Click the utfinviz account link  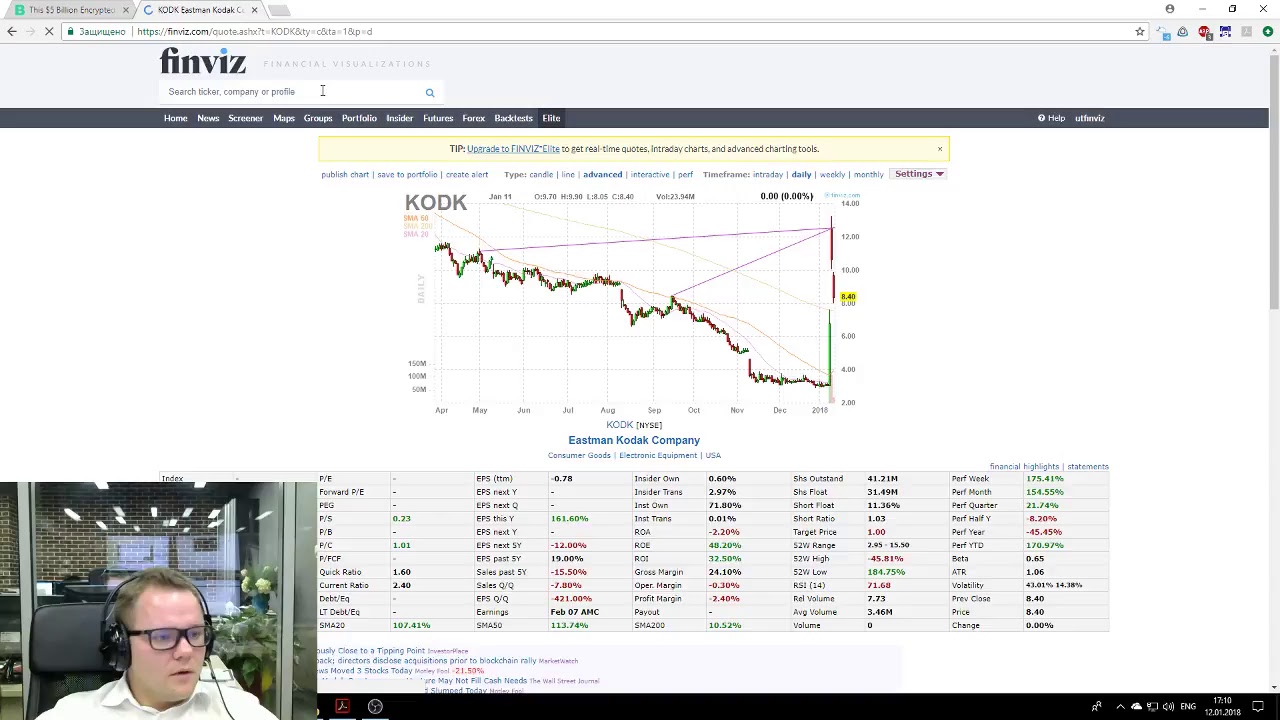[1089, 118]
